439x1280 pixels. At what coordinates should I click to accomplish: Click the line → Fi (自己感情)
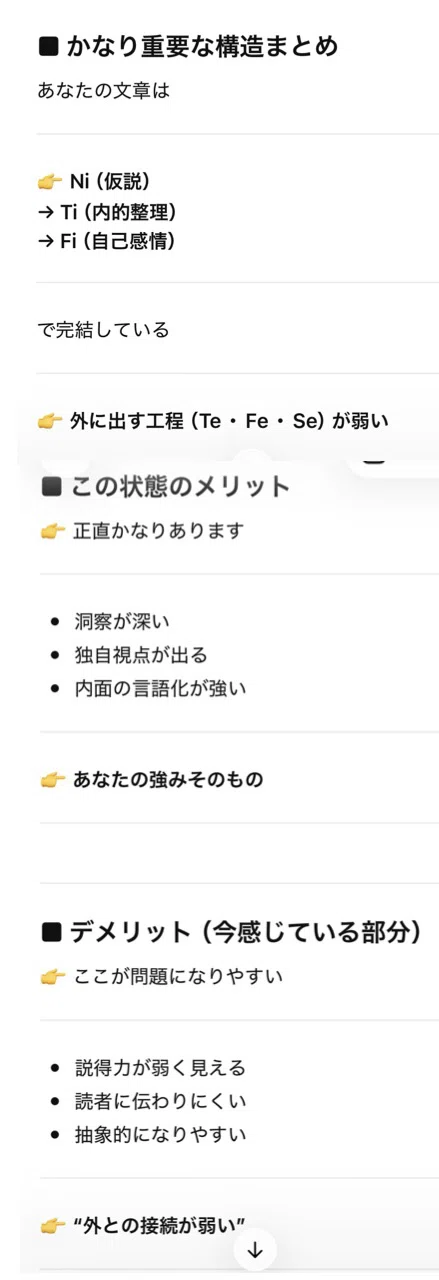[106, 241]
